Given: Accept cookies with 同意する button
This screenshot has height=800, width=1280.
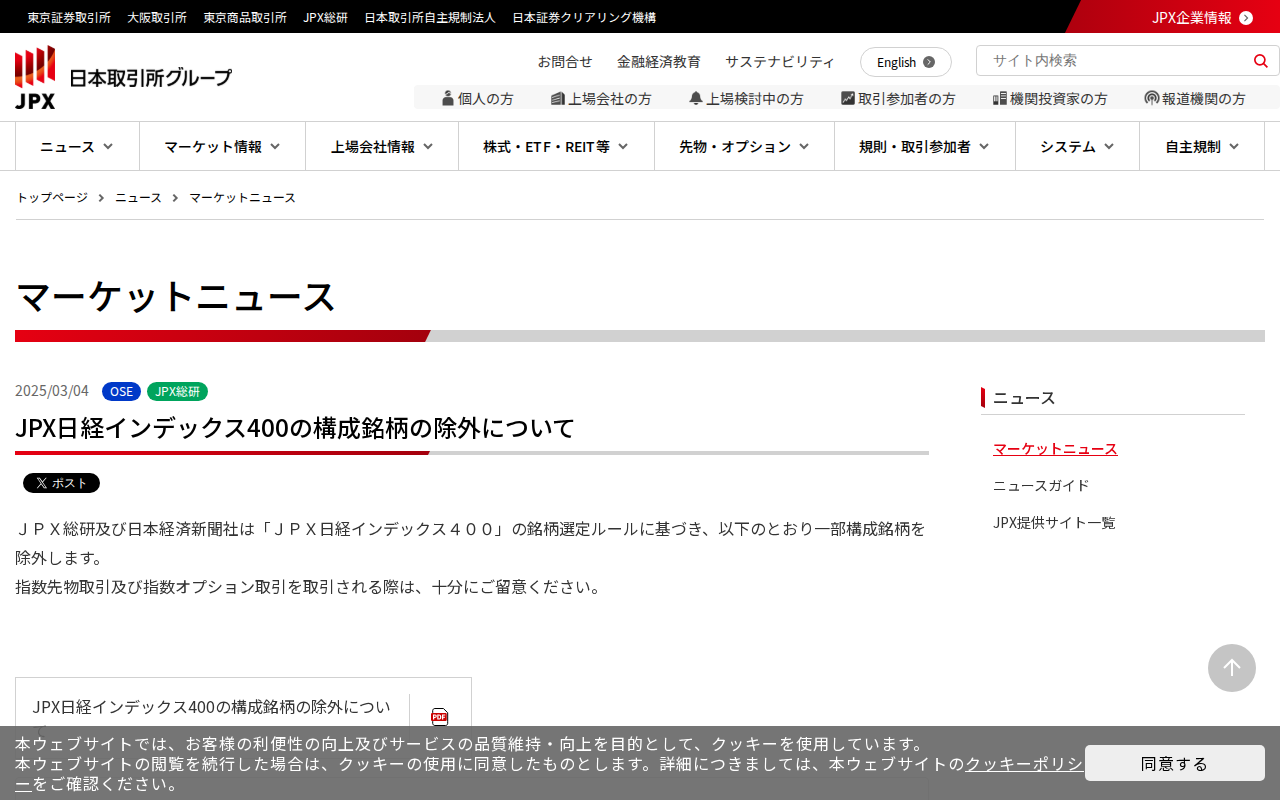Looking at the screenshot, I should pos(1175,763).
